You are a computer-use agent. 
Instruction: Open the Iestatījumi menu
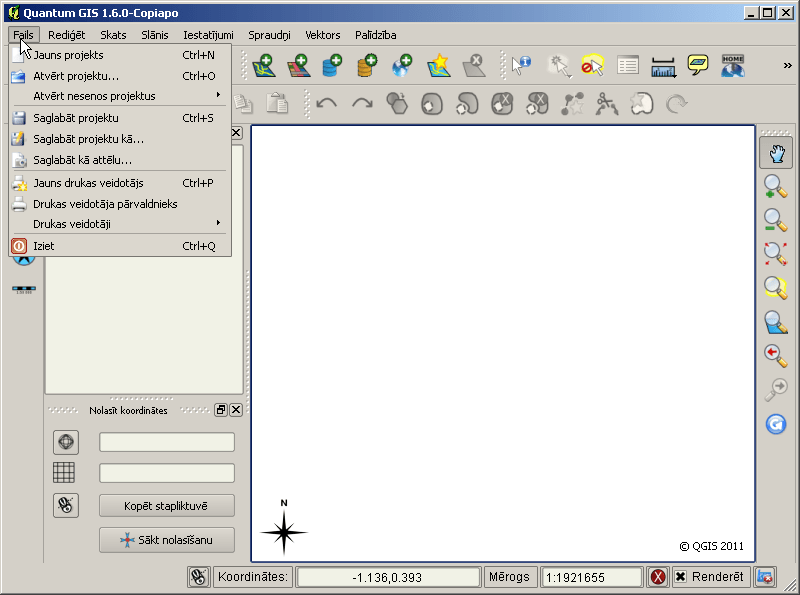click(208, 35)
